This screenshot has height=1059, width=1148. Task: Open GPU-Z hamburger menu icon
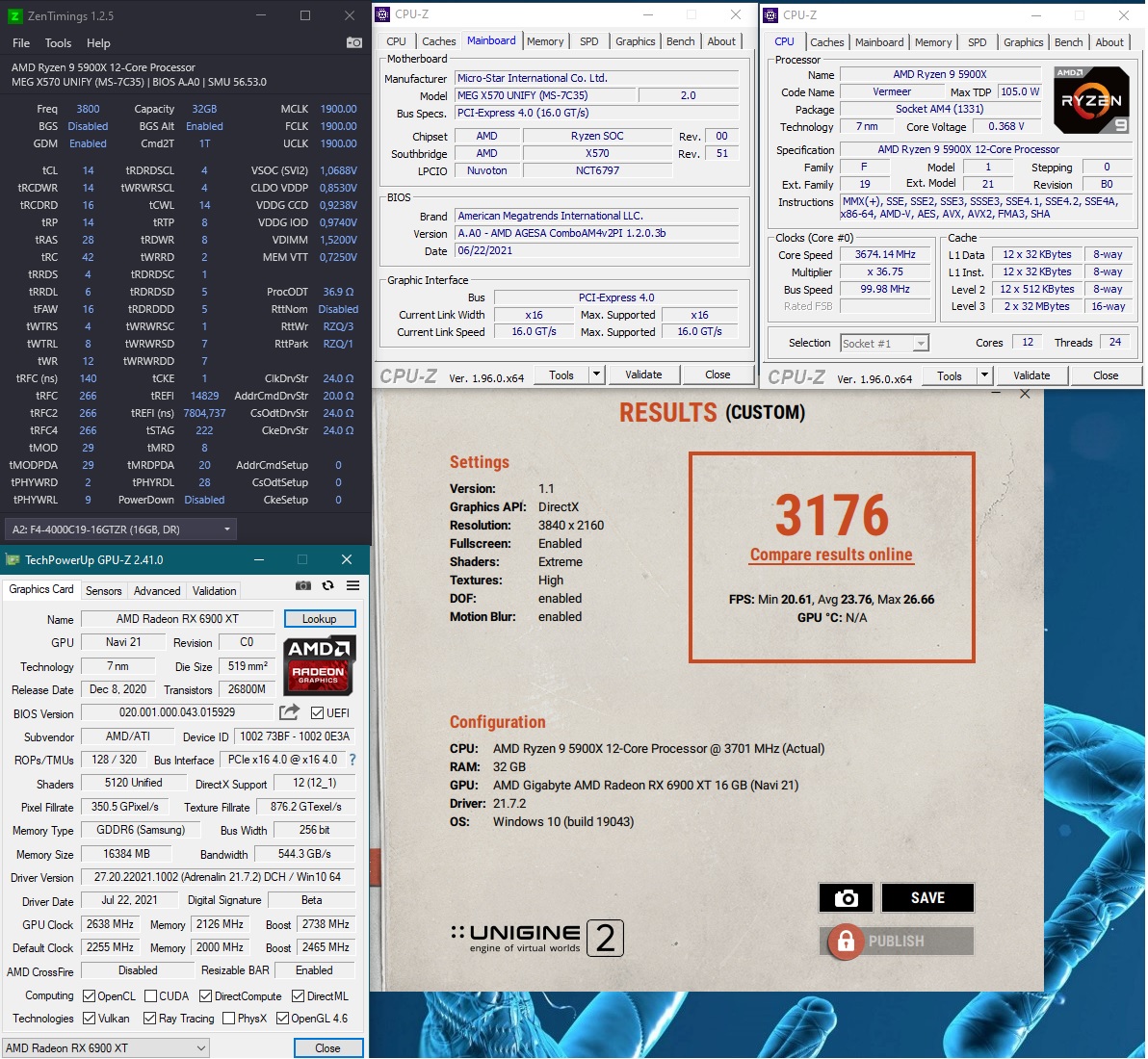coord(352,585)
